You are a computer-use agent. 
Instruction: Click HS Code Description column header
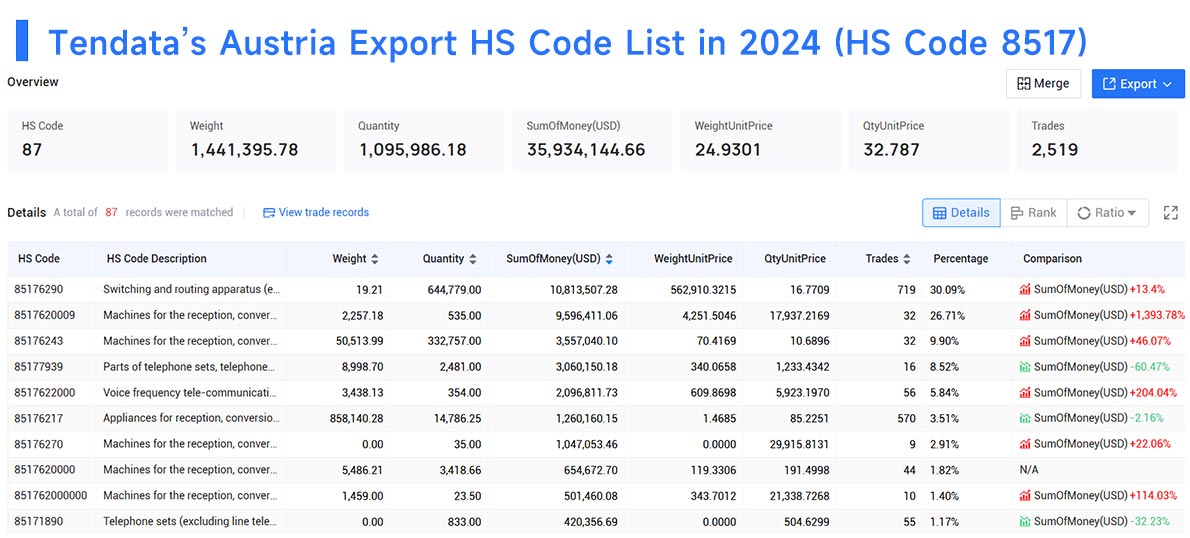click(x=155, y=259)
